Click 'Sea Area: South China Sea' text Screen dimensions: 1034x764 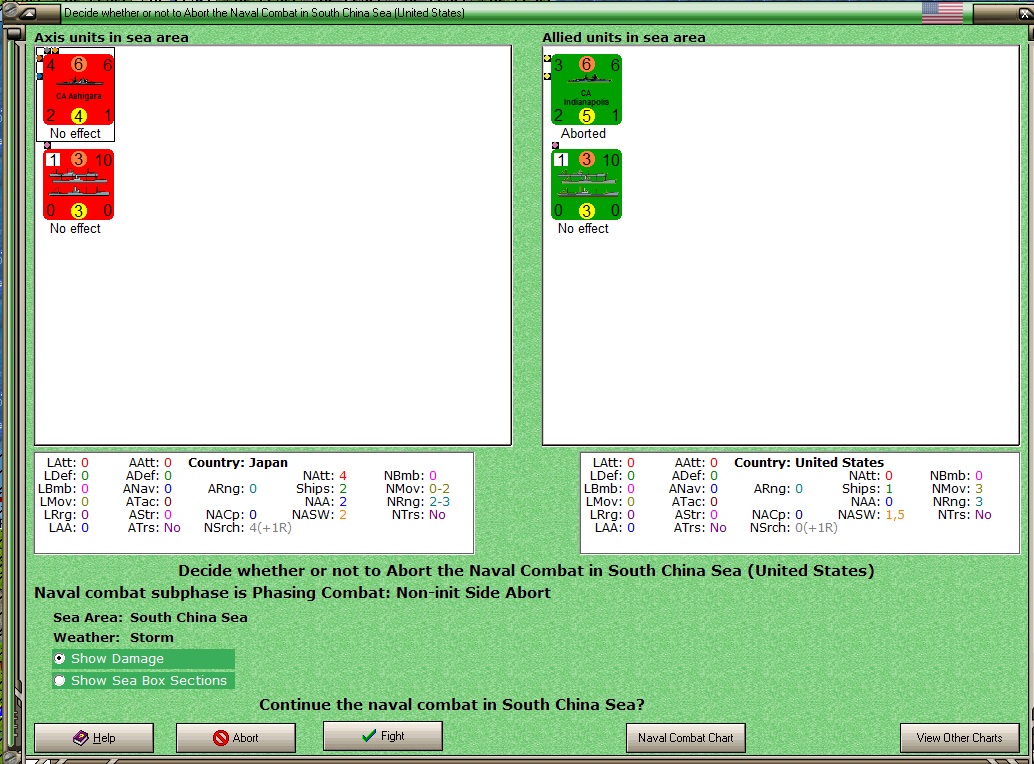150,618
